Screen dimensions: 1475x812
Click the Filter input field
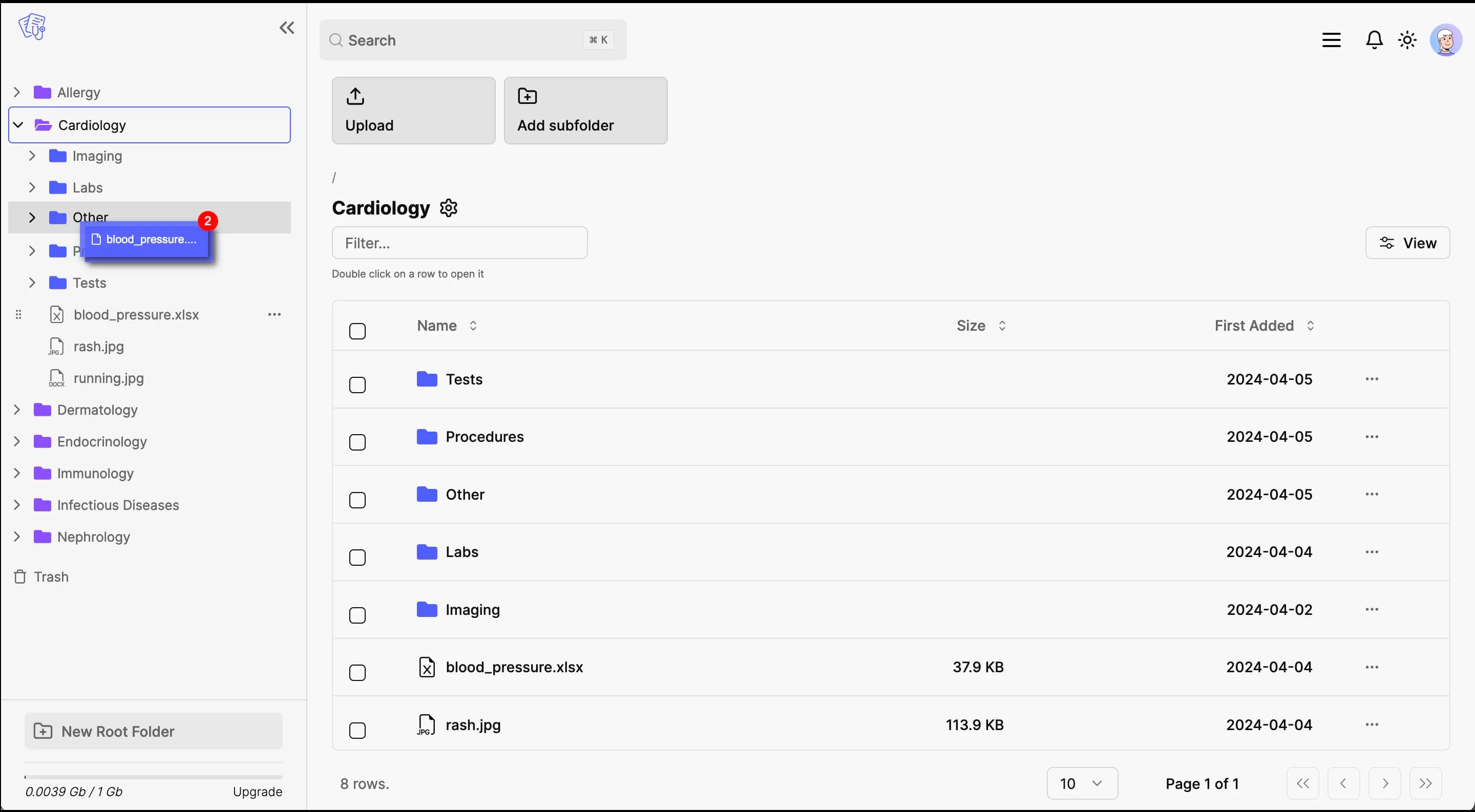tap(459, 243)
